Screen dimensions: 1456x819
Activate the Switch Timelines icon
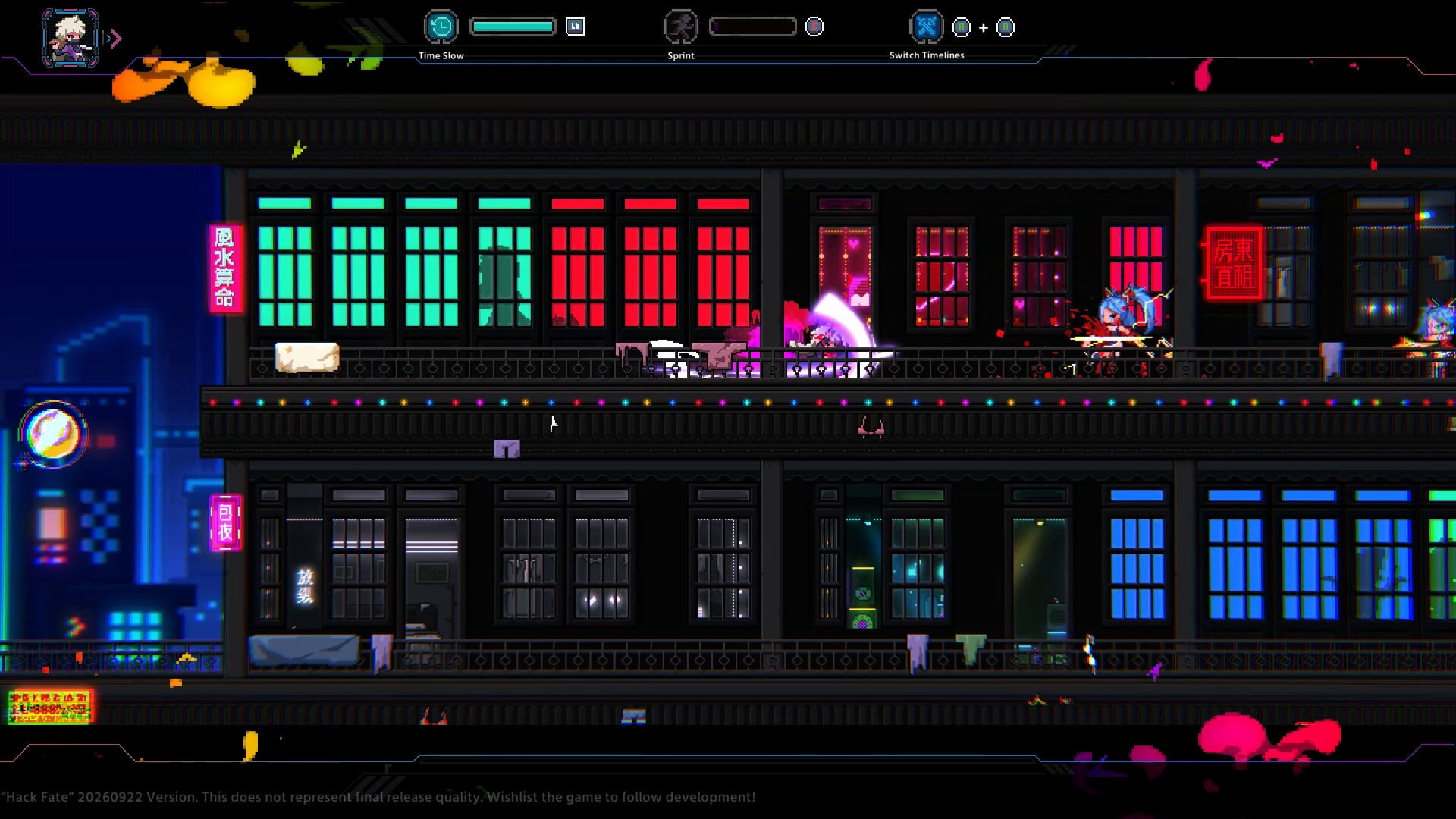(x=926, y=27)
